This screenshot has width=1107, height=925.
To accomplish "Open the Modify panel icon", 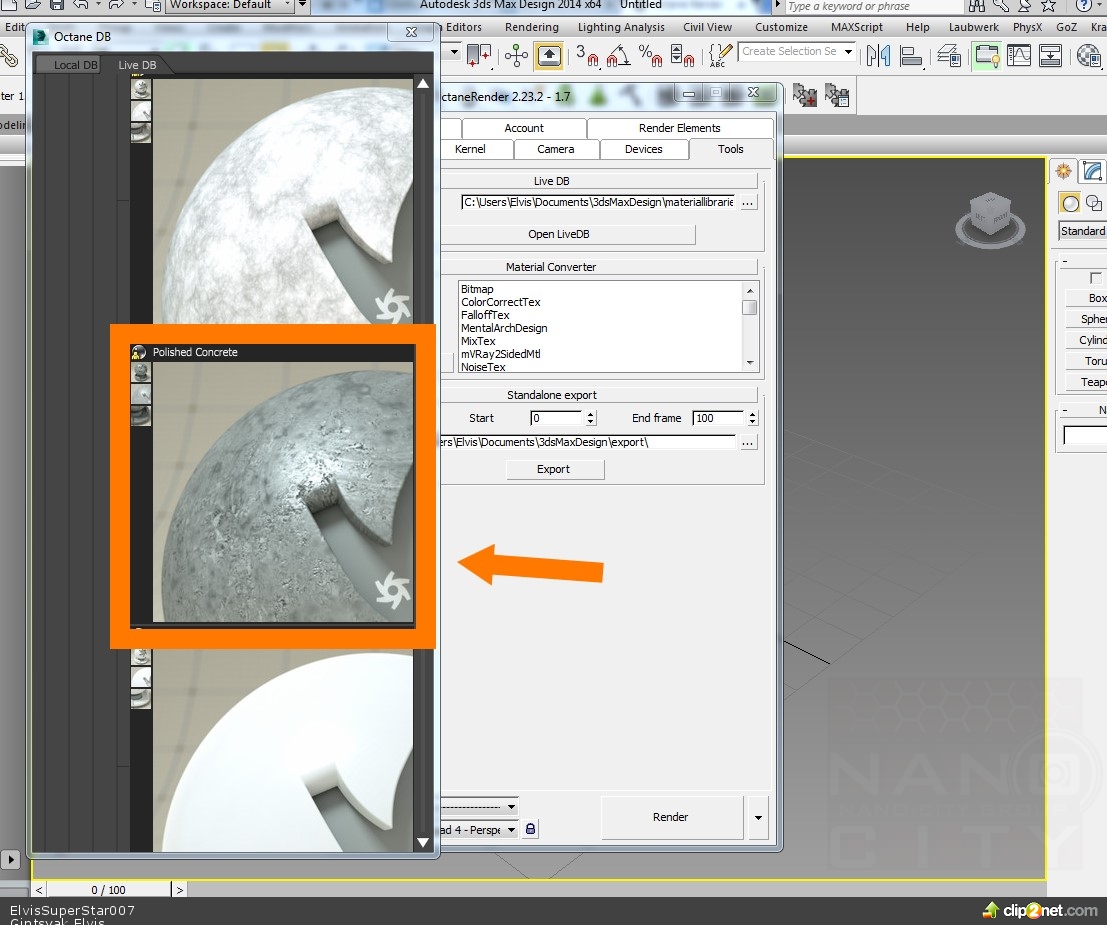I will coord(1092,171).
